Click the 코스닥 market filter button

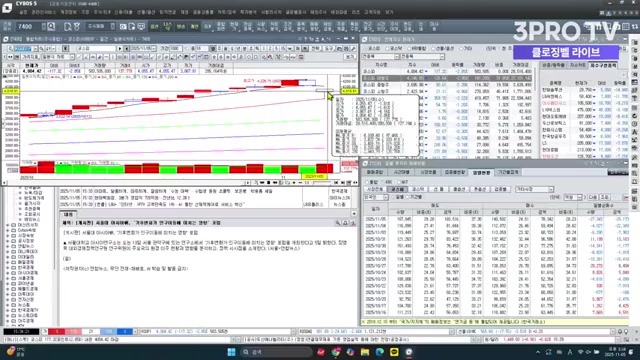coord(418,189)
